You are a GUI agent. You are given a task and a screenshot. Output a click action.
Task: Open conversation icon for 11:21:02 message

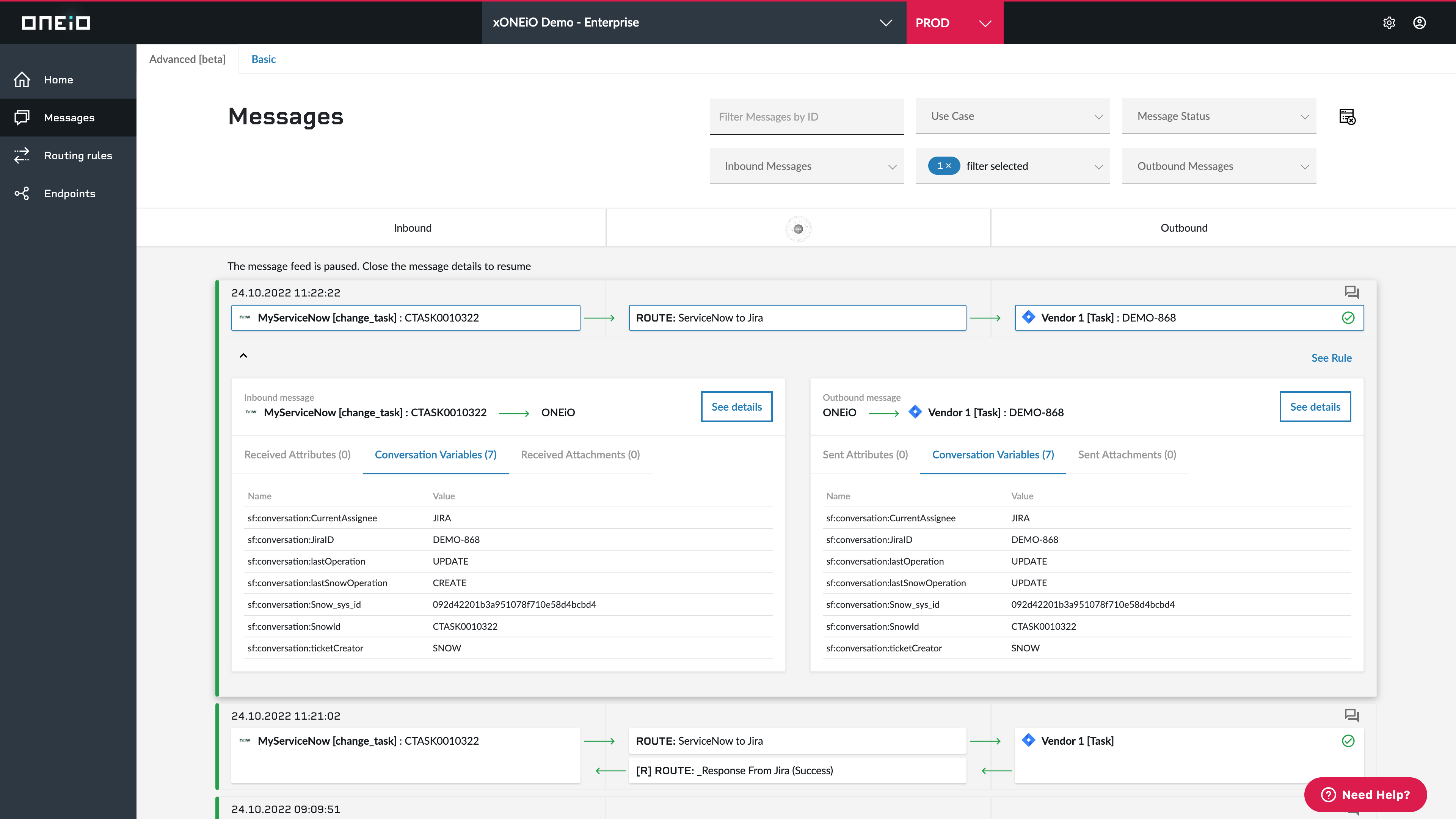click(x=1351, y=715)
